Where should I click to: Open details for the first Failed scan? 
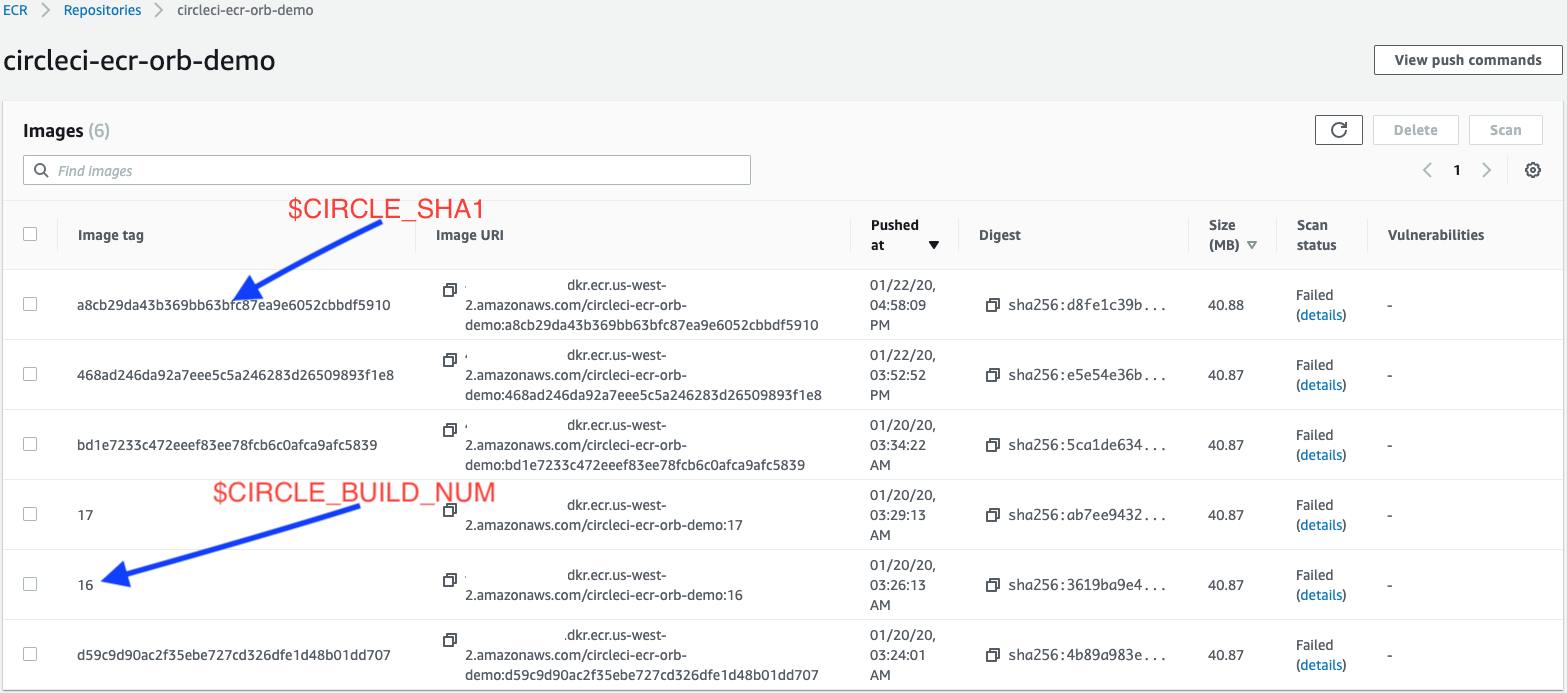tap(1320, 314)
